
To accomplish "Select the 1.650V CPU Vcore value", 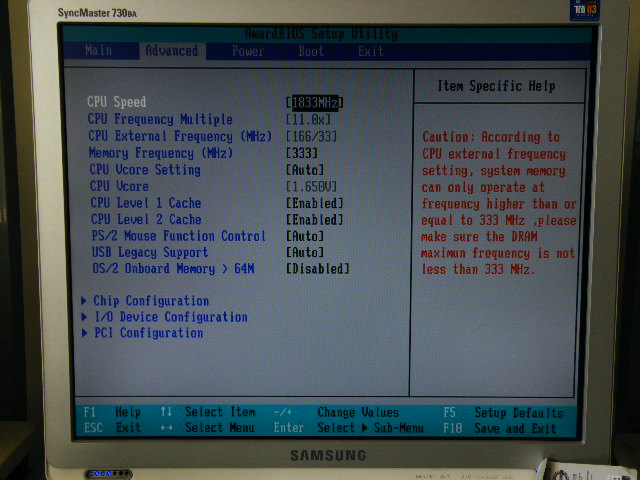I will 311,187.
